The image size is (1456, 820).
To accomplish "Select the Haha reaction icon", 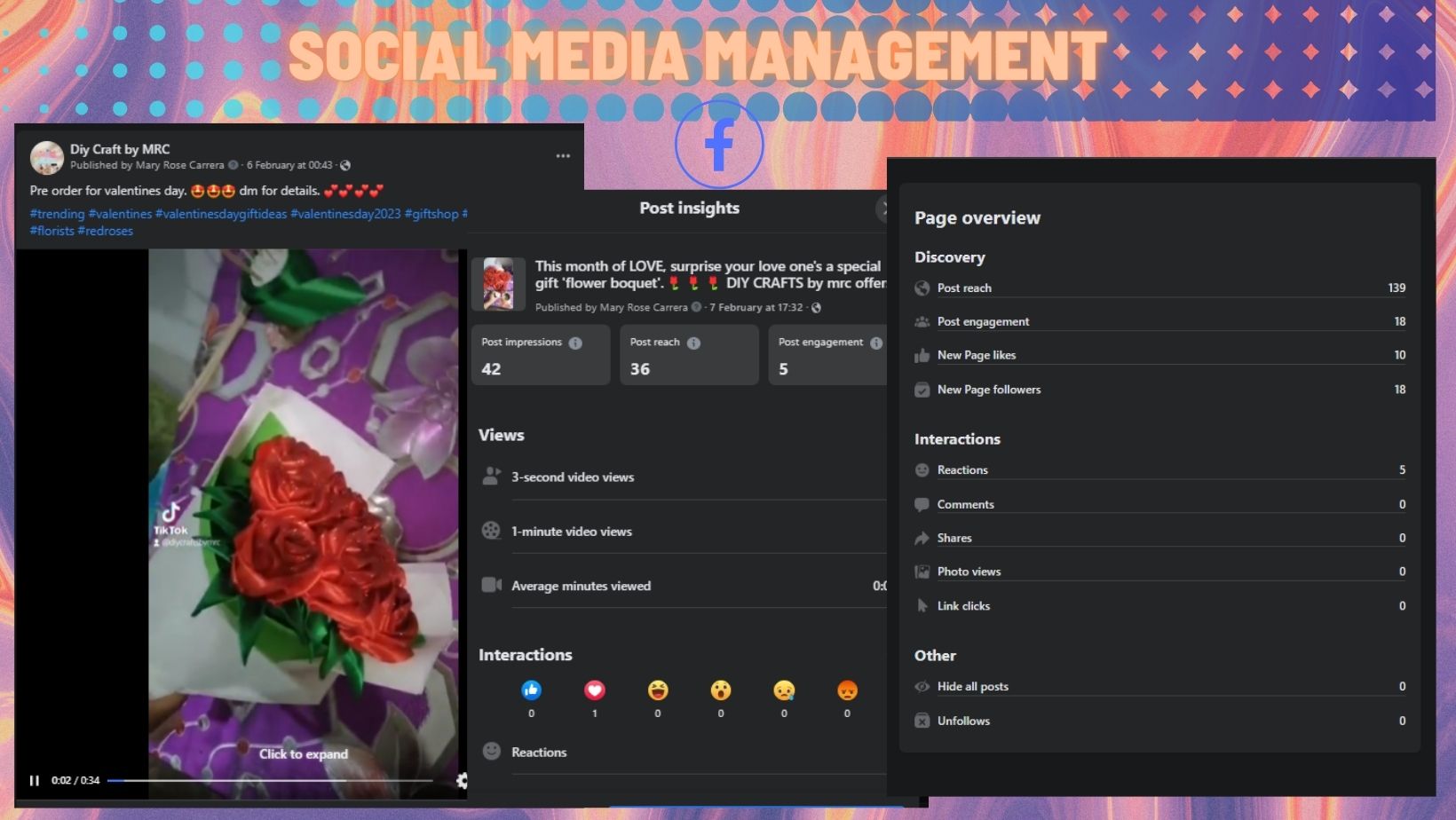I will coord(658,690).
